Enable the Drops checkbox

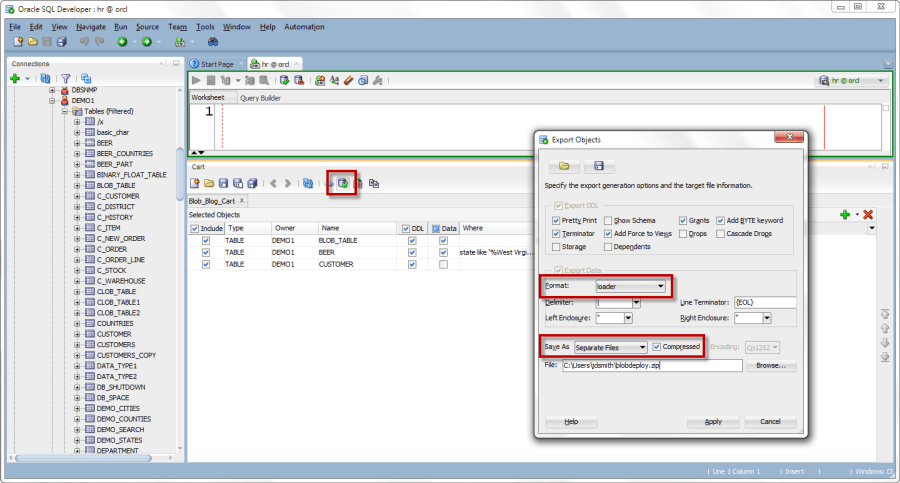[x=682, y=234]
